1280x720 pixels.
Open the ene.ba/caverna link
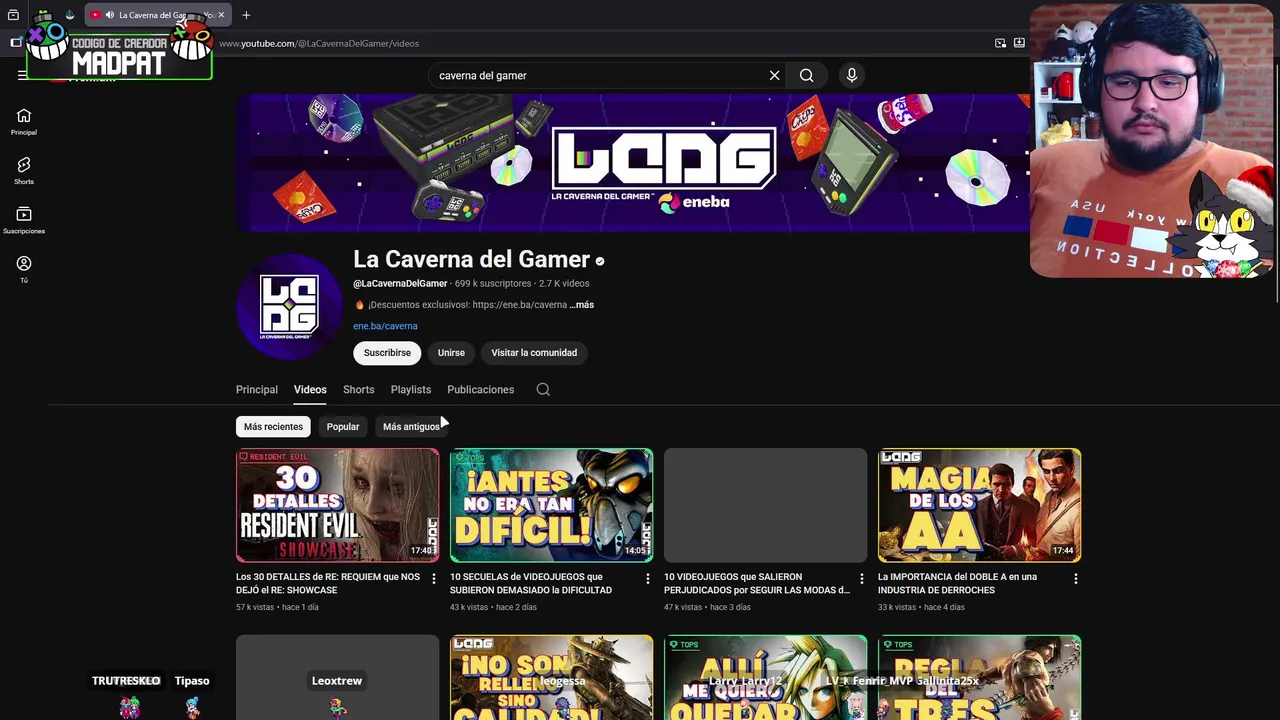click(385, 326)
